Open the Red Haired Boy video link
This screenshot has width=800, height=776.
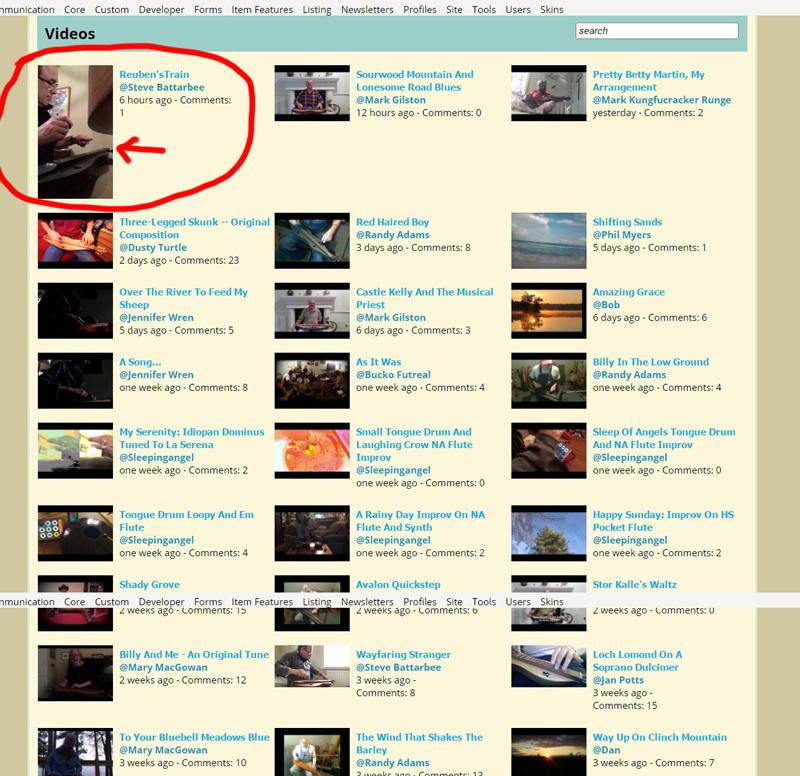392,222
